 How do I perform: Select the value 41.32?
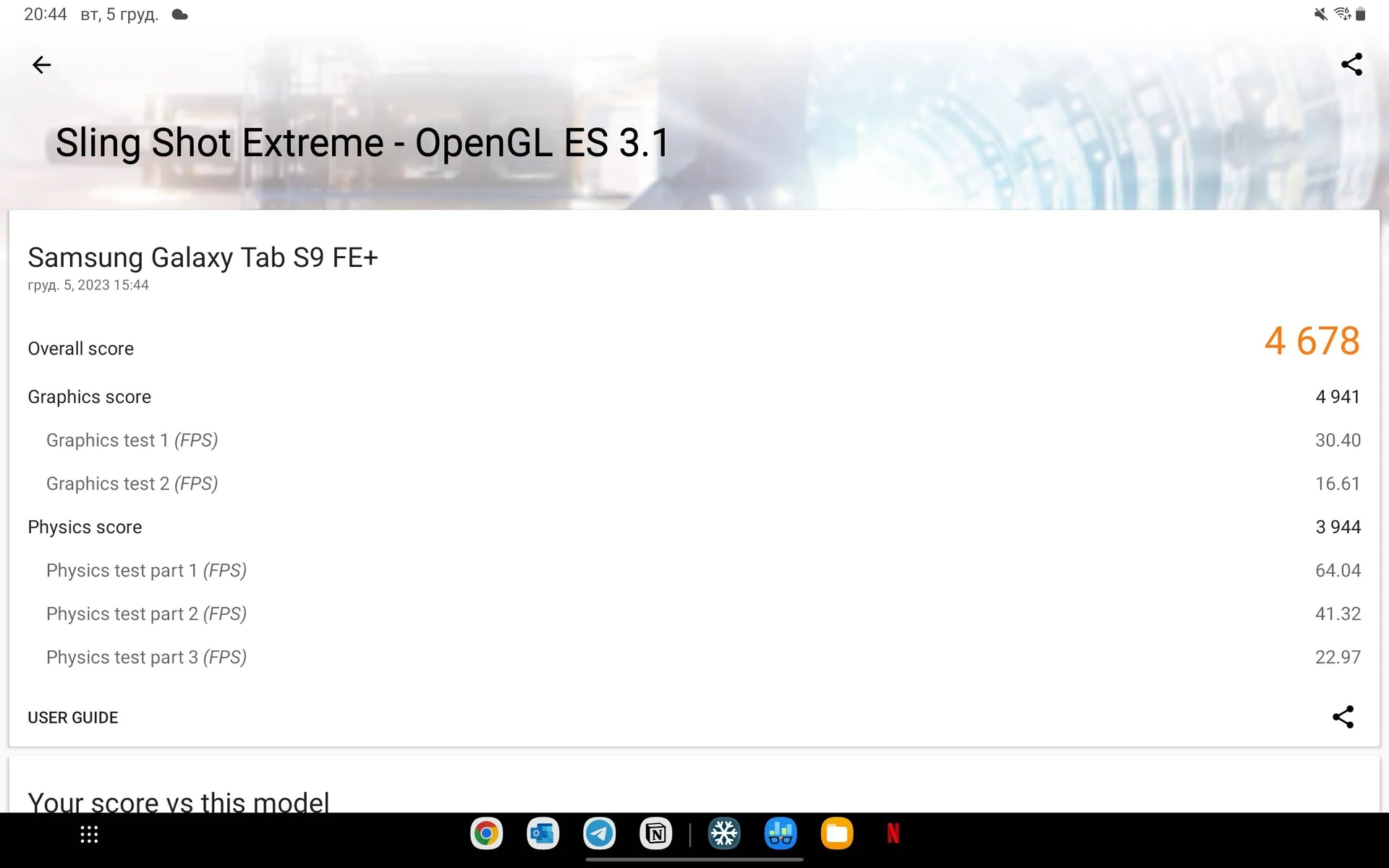point(1338,614)
